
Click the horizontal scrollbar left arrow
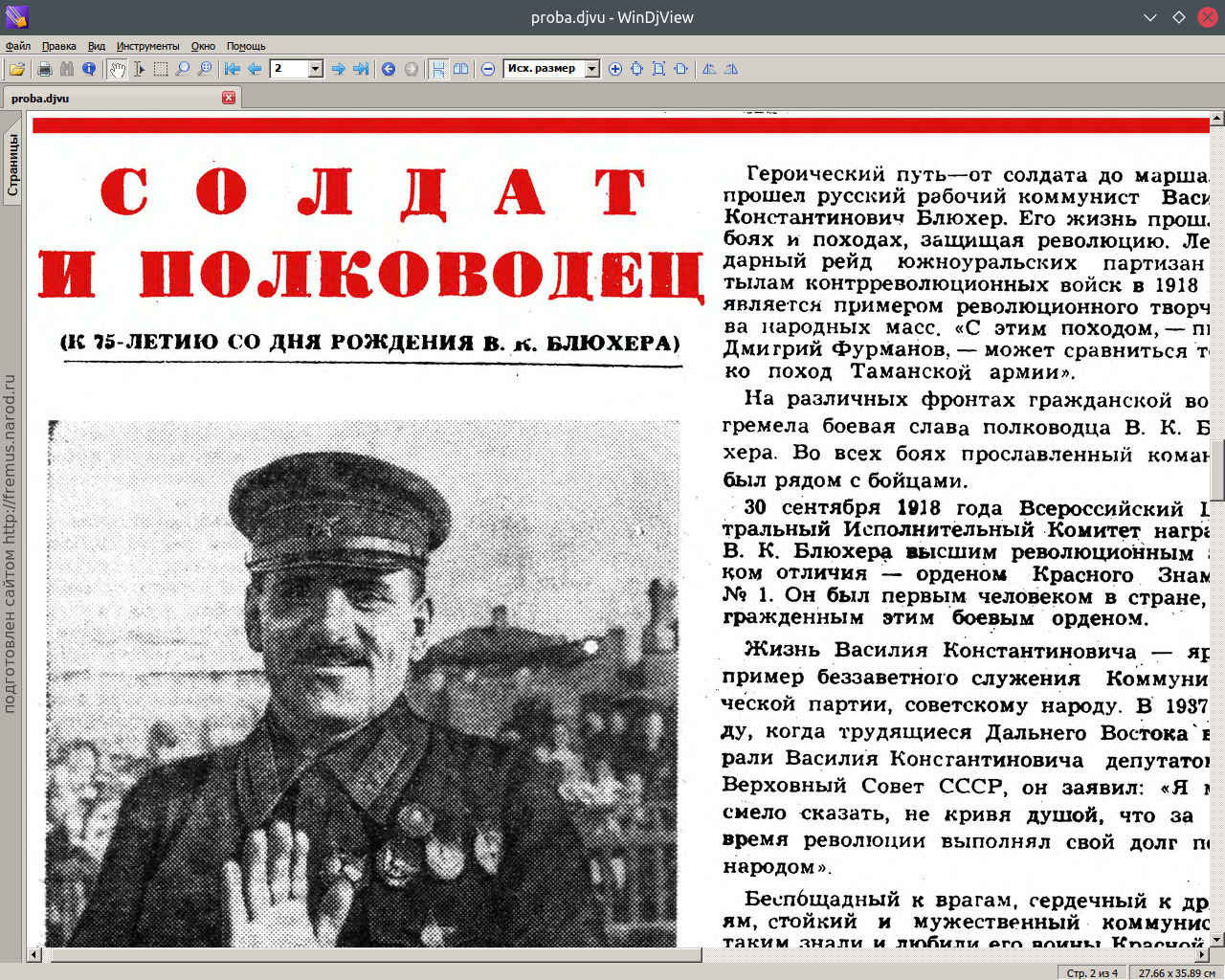34,954
